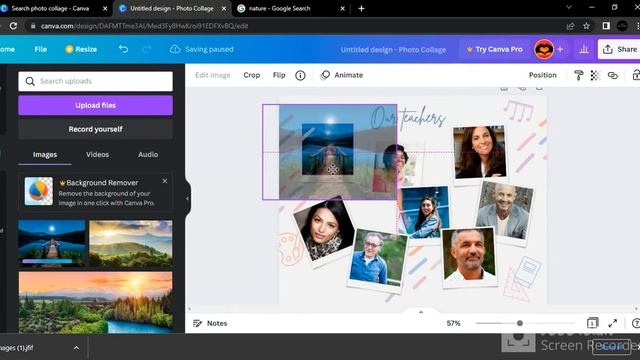The height and width of the screenshot is (360, 640).
Task: Click the Record yourself button
Action: [x=96, y=129]
